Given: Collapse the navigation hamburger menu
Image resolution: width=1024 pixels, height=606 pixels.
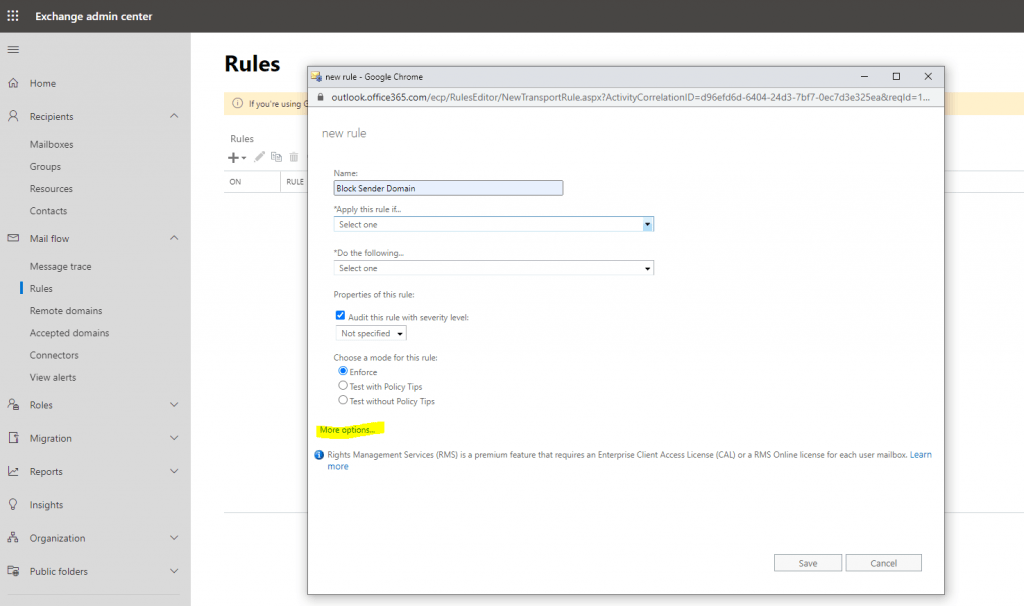Looking at the screenshot, I should [13, 50].
